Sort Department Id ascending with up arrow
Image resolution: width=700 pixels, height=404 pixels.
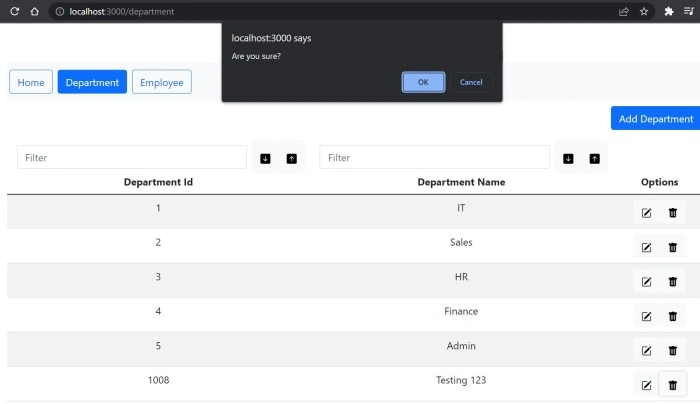(x=292, y=158)
